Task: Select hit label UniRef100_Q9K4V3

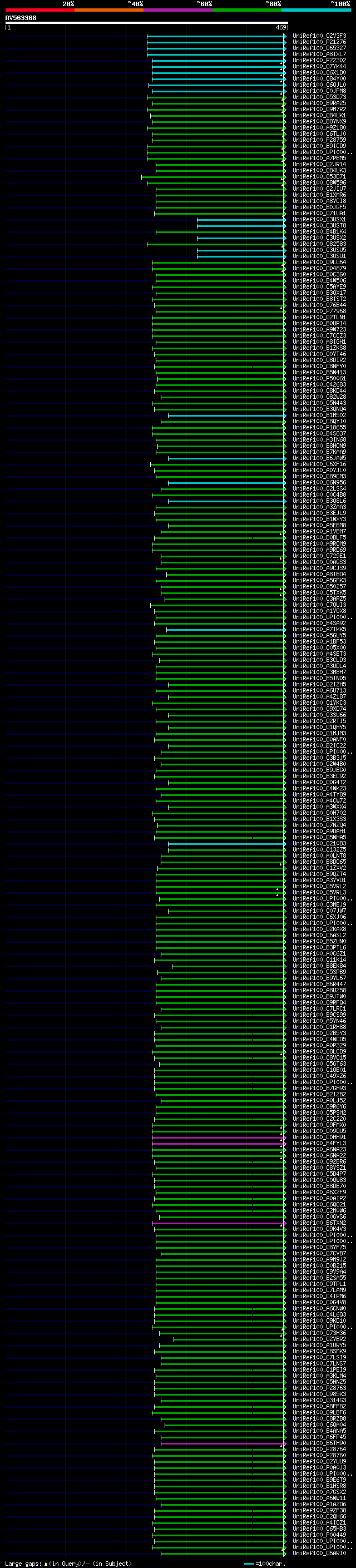Action: 319,1229
